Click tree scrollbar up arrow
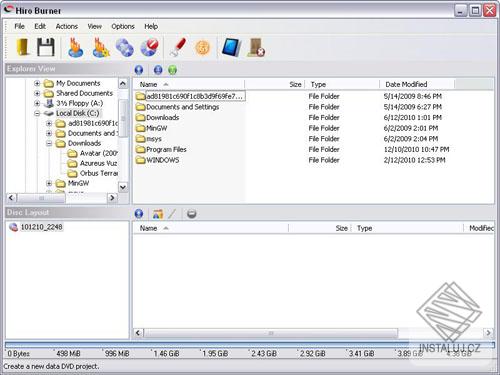This screenshot has height=375, width=500. 123,83
